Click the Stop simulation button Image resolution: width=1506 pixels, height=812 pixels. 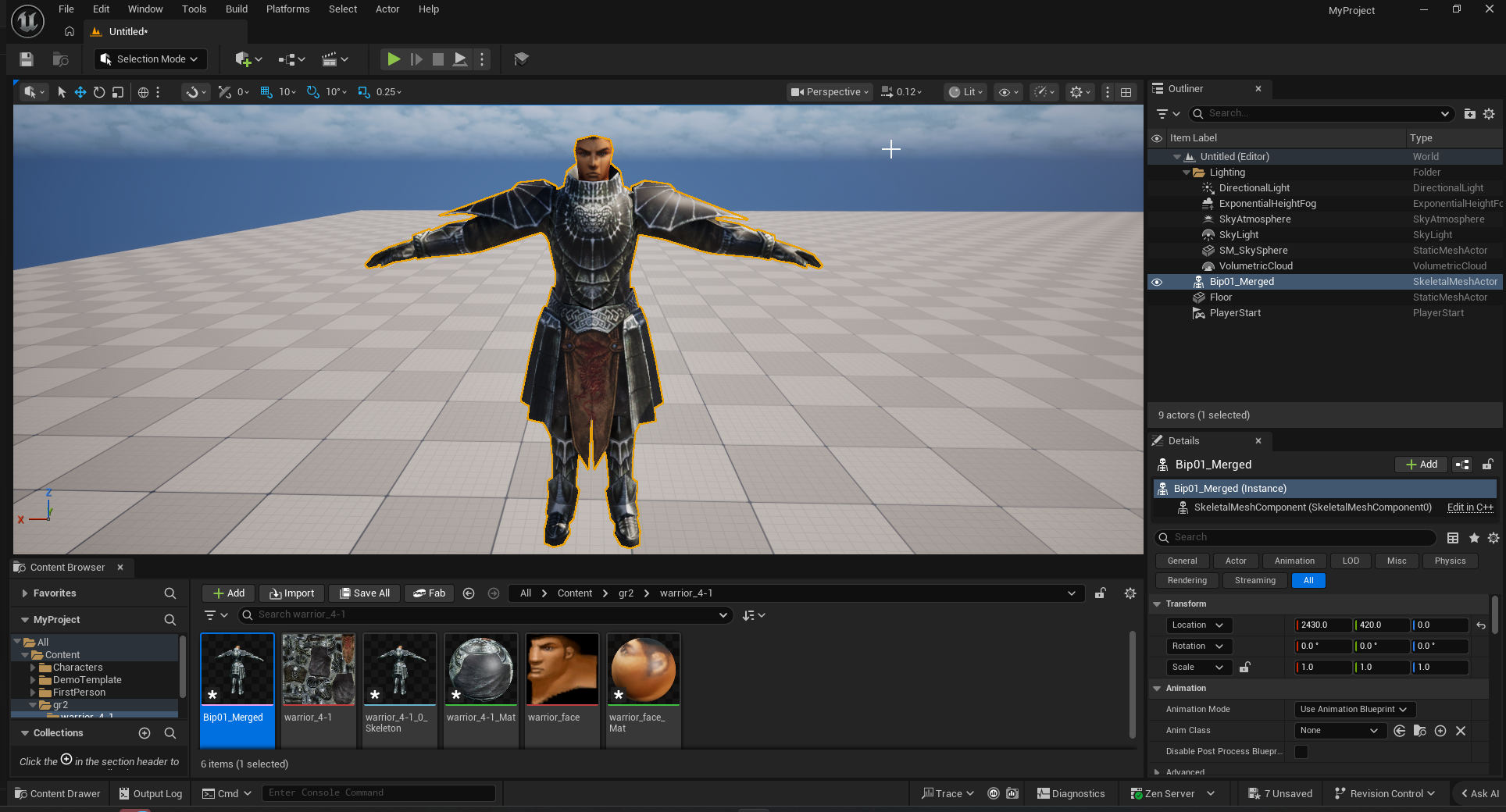(x=438, y=59)
